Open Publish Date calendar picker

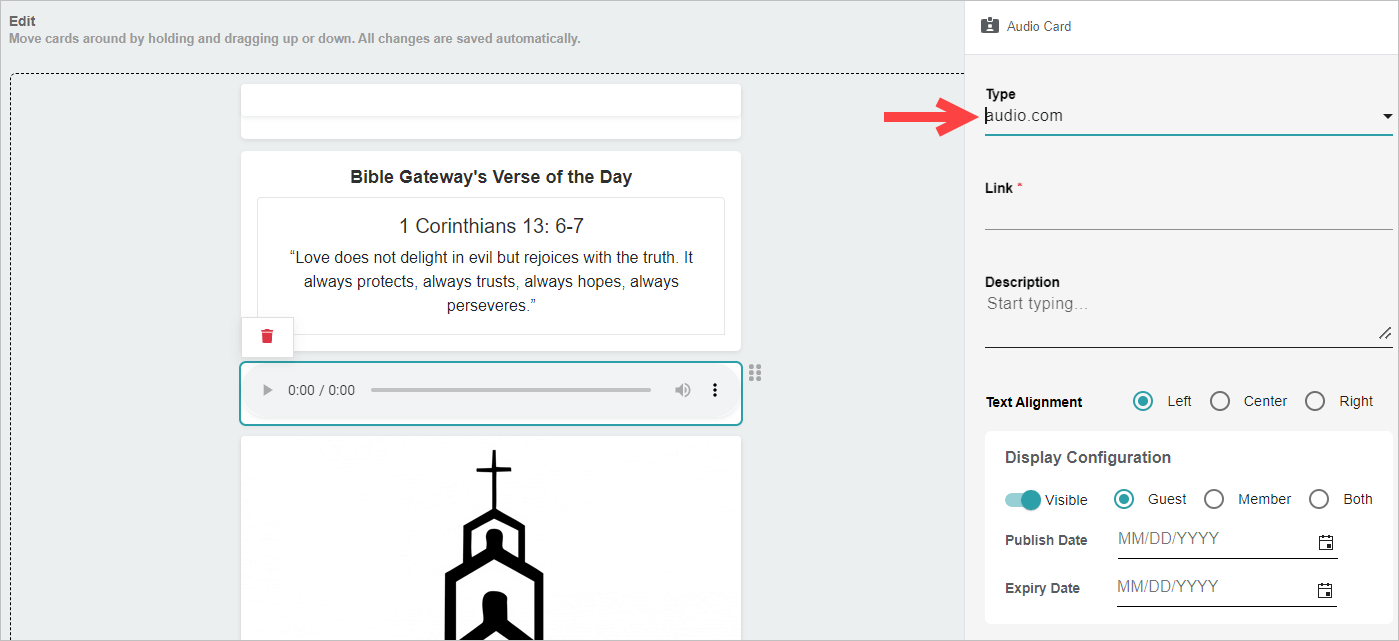[x=1326, y=543]
